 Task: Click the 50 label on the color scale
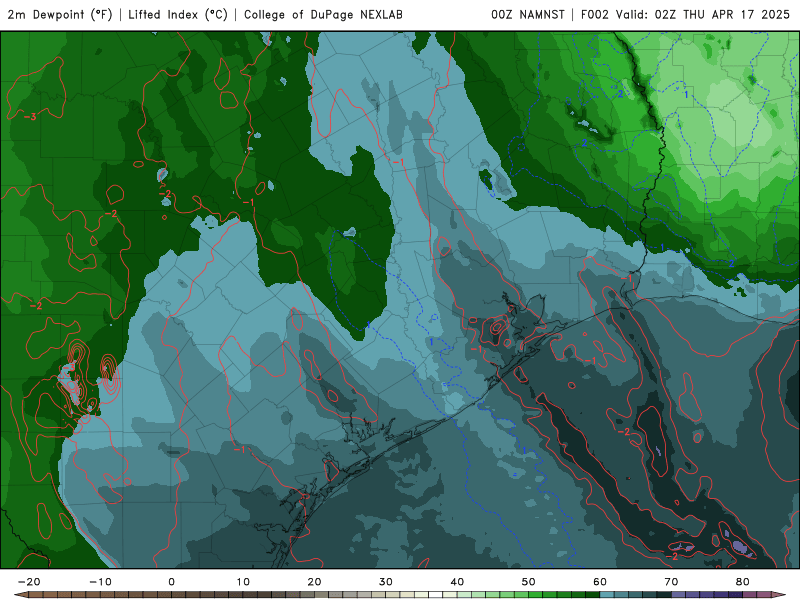point(529,582)
